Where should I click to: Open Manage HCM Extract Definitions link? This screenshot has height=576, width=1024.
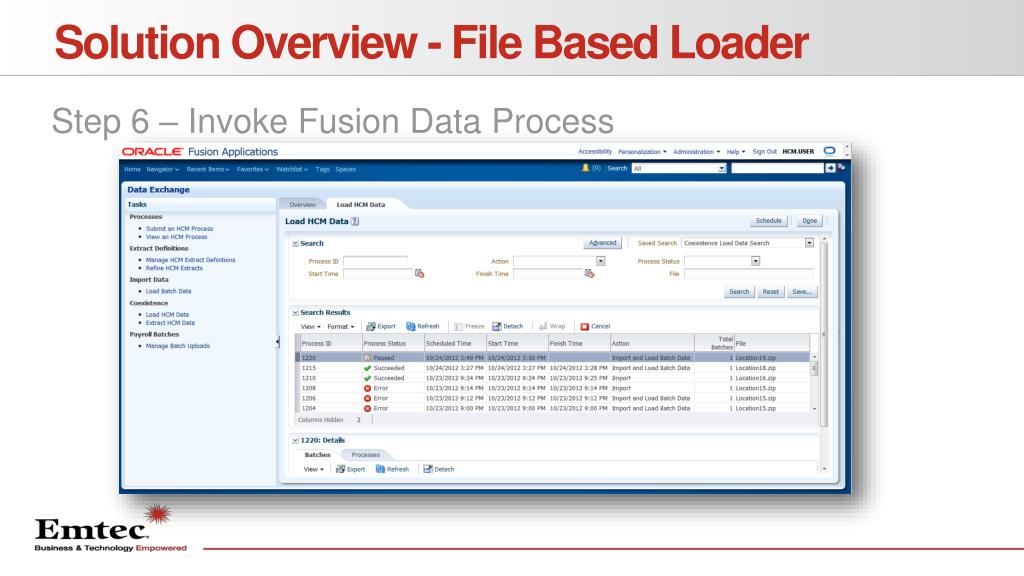(191, 260)
